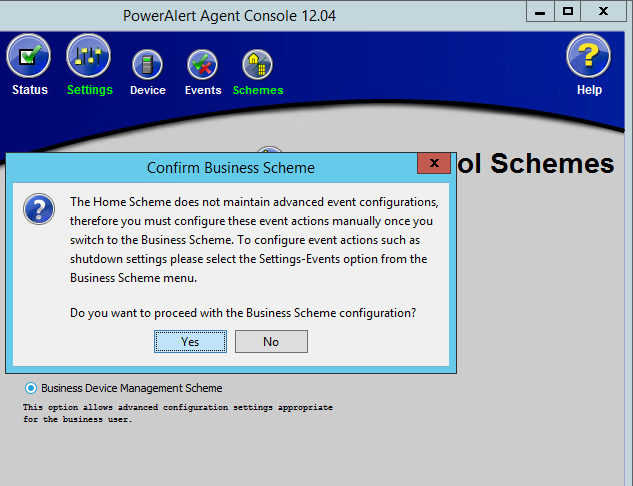The width and height of the screenshot is (633, 486).
Task: Maximize the PowerAlert Agent Console window
Action: coord(568,11)
